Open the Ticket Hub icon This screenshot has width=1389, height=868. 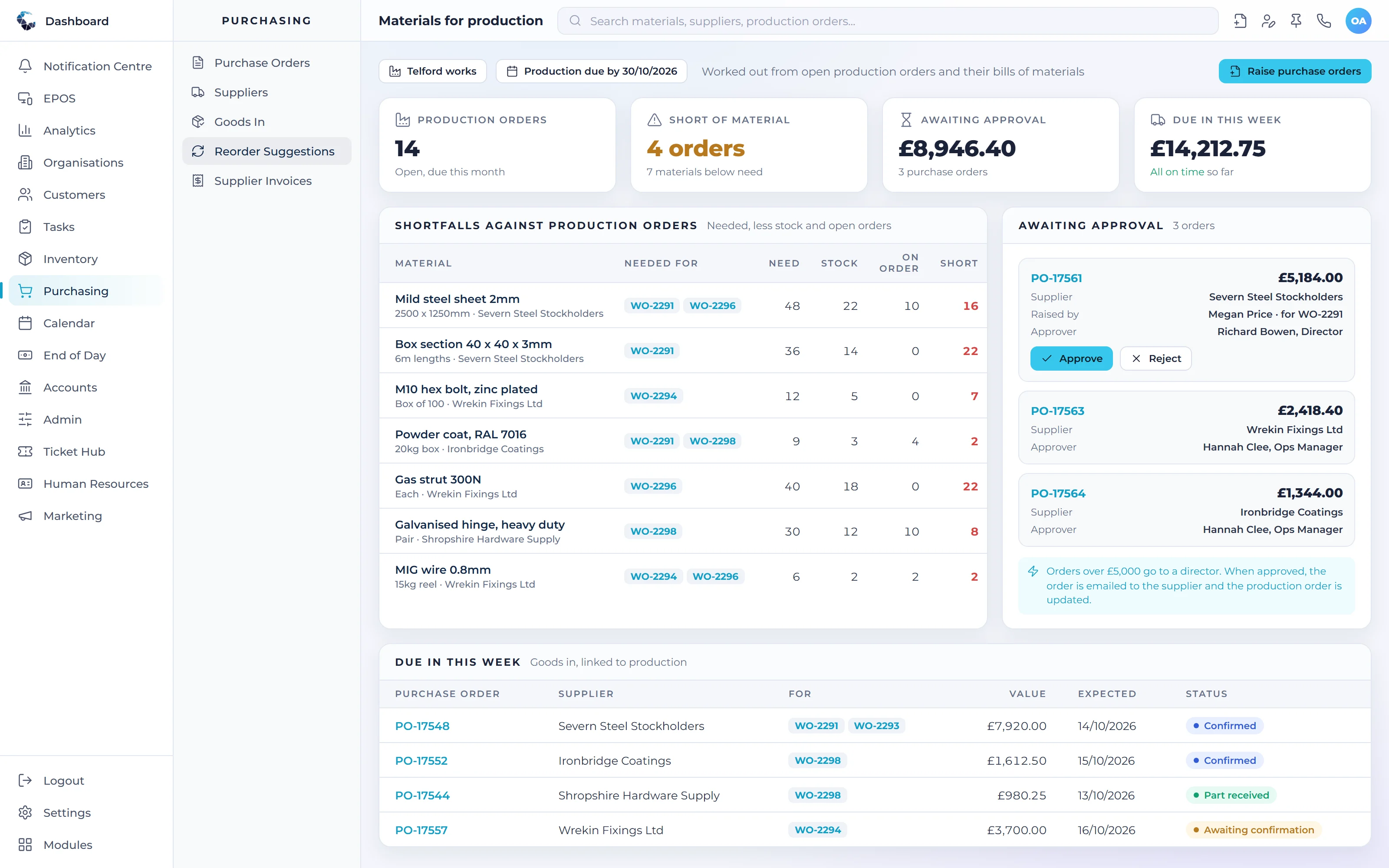(25, 452)
